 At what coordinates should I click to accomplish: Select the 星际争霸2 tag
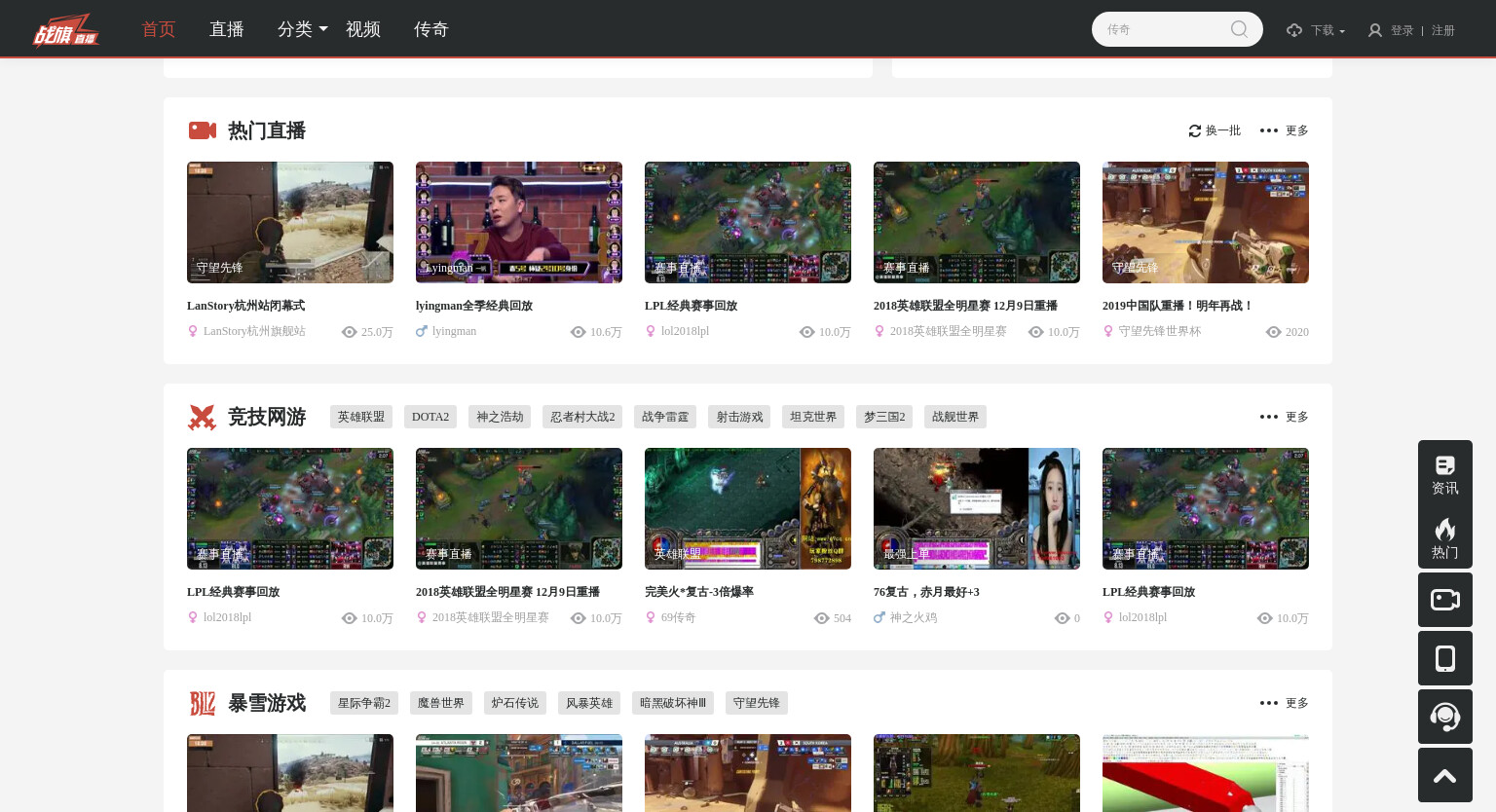coord(364,703)
